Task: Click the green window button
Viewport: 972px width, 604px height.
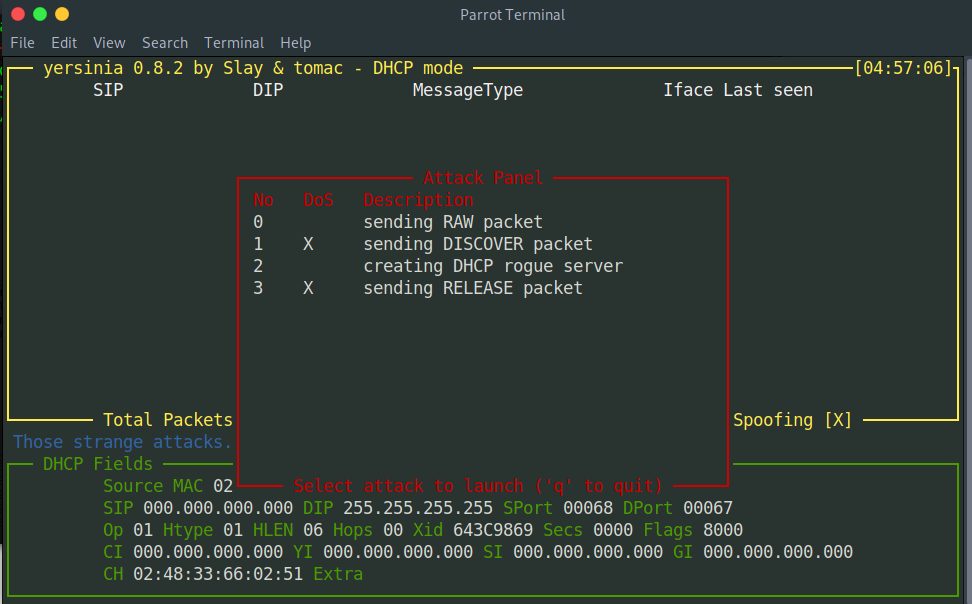Action: coord(40,14)
